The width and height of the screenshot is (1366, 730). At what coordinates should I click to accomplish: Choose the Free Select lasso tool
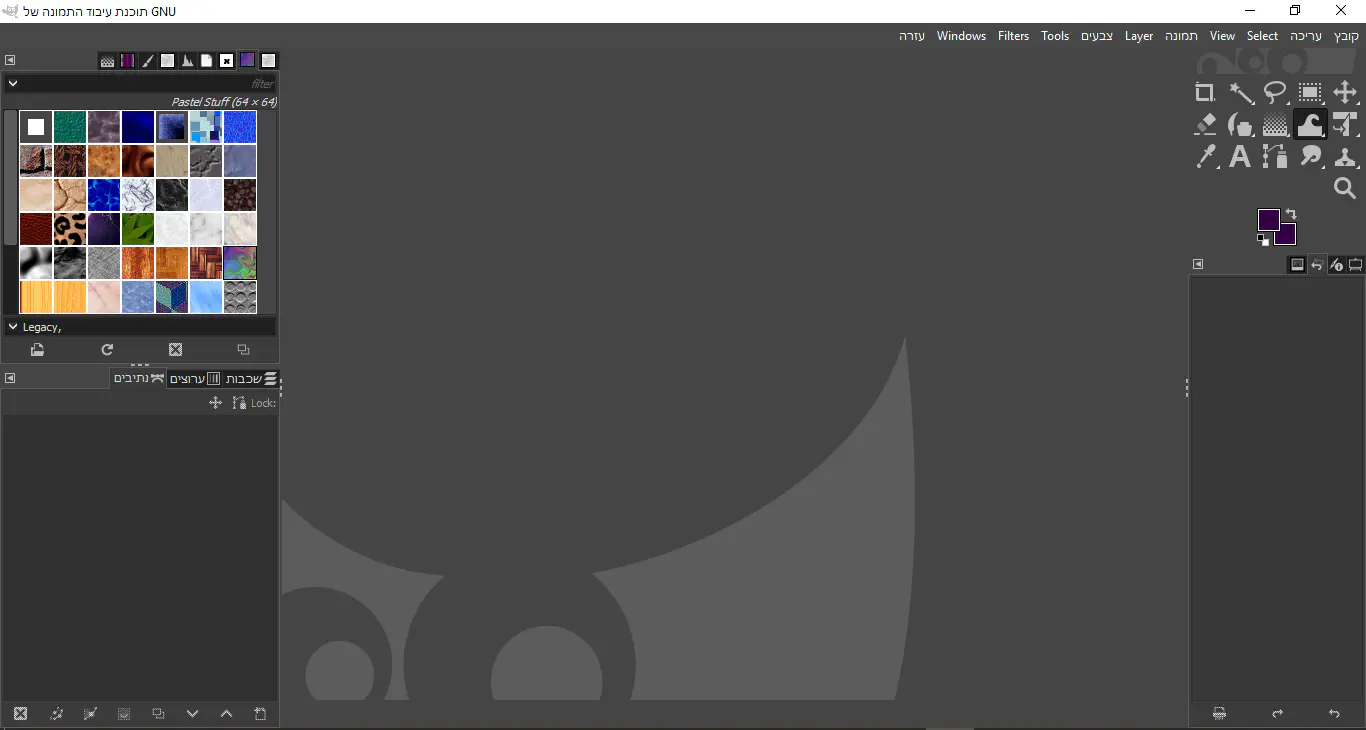point(1275,93)
